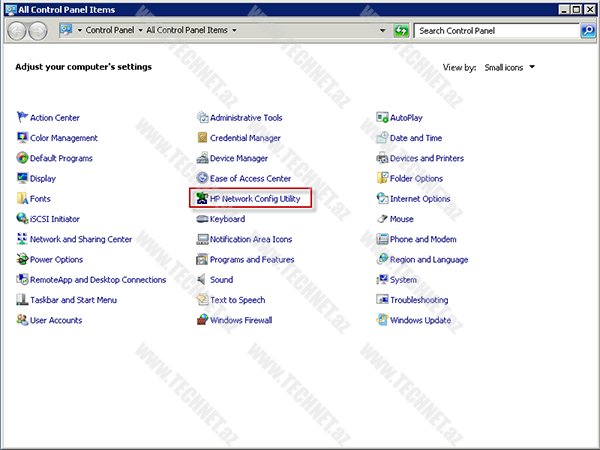
Task: Click the iSCSI Initiator icon
Action: 22,219
